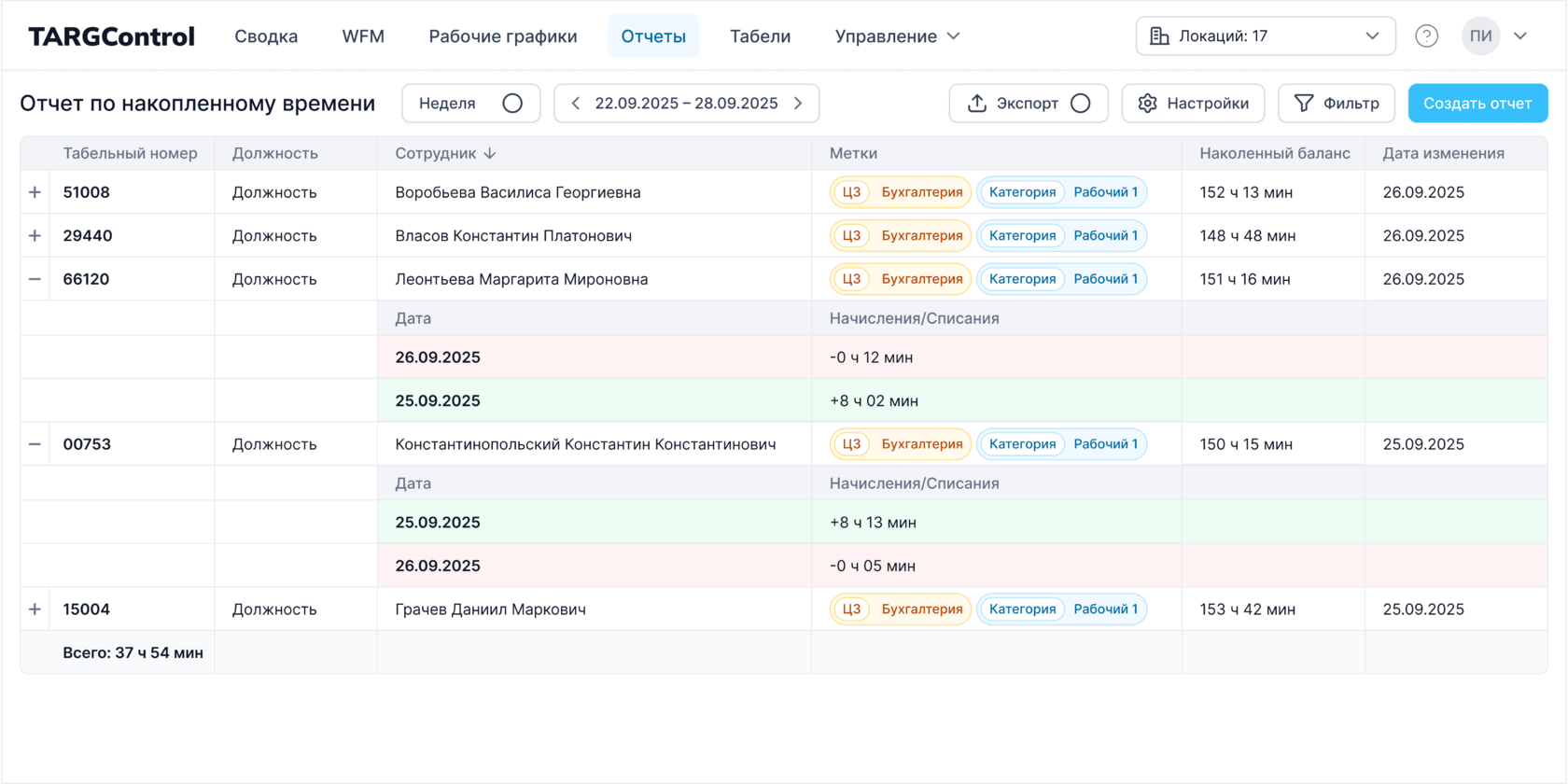Click the -0 ч 05 мин deduction entry
This screenshot has height=784, width=1568.
[x=873, y=566]
